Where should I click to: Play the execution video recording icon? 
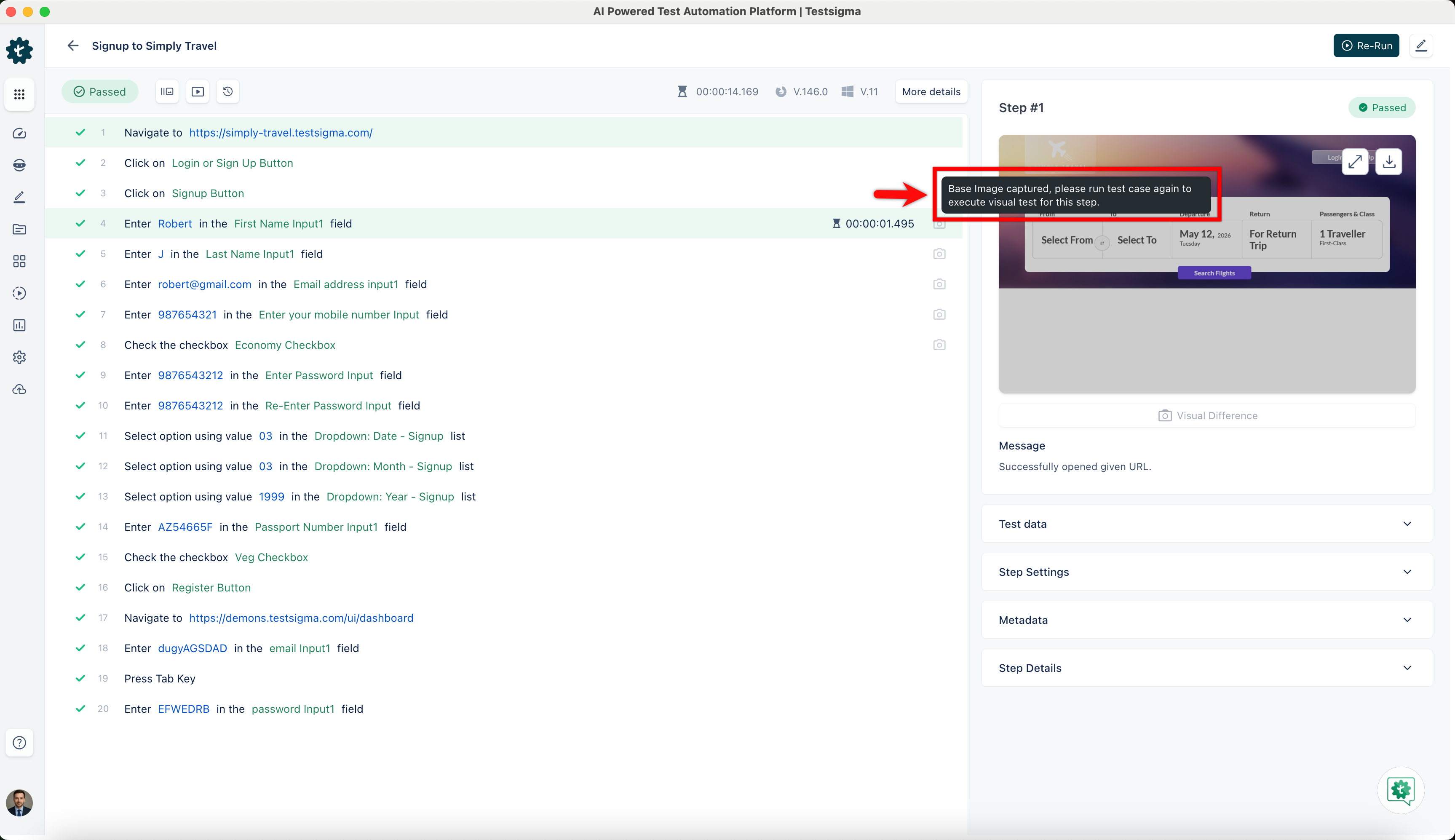[x=197, y=92]
